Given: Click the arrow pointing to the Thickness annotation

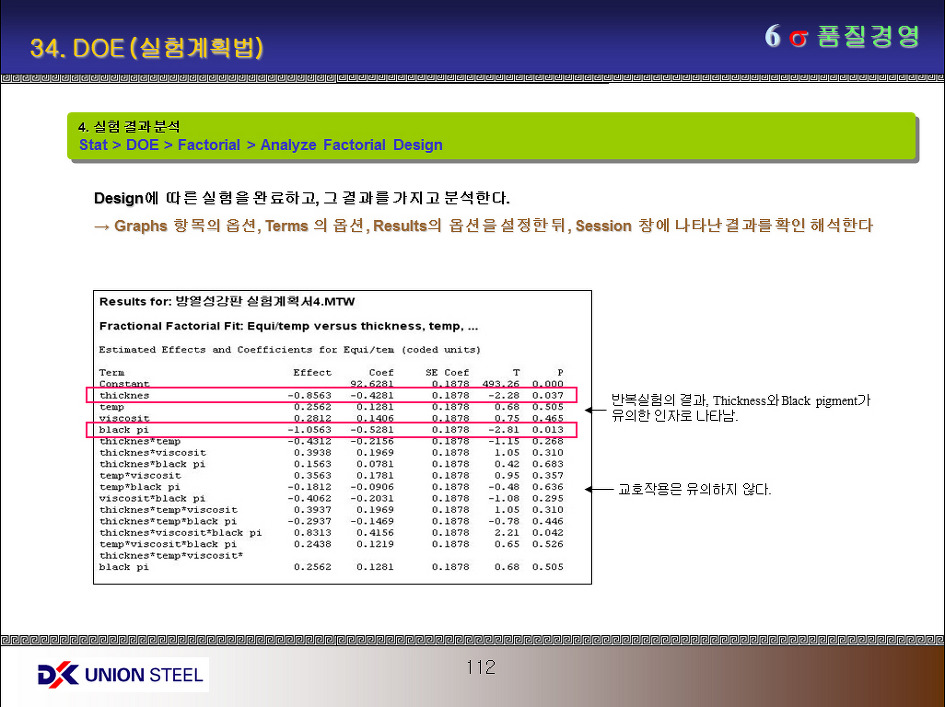Looking at the screenshot, I should pyautogui.click(x=596, y=409).
